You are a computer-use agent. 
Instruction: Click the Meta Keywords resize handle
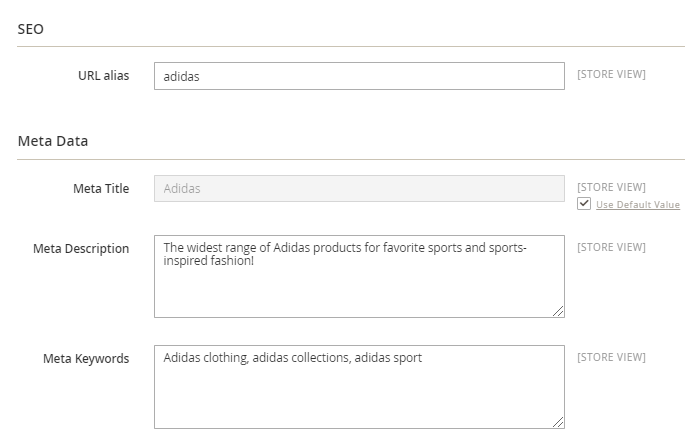tap(558, 421)
